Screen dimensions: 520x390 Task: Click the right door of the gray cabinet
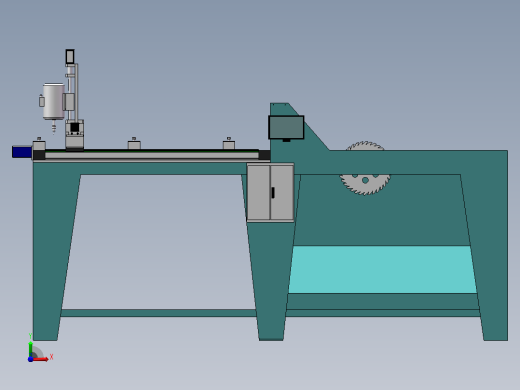pyautogui.click(x=282, y=192)
